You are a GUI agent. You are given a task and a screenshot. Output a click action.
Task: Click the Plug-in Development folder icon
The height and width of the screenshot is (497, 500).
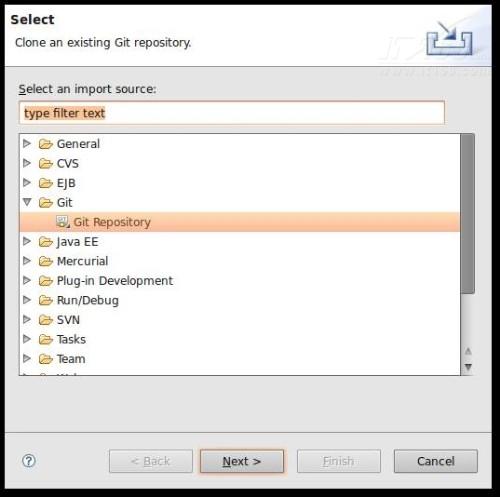46,281
